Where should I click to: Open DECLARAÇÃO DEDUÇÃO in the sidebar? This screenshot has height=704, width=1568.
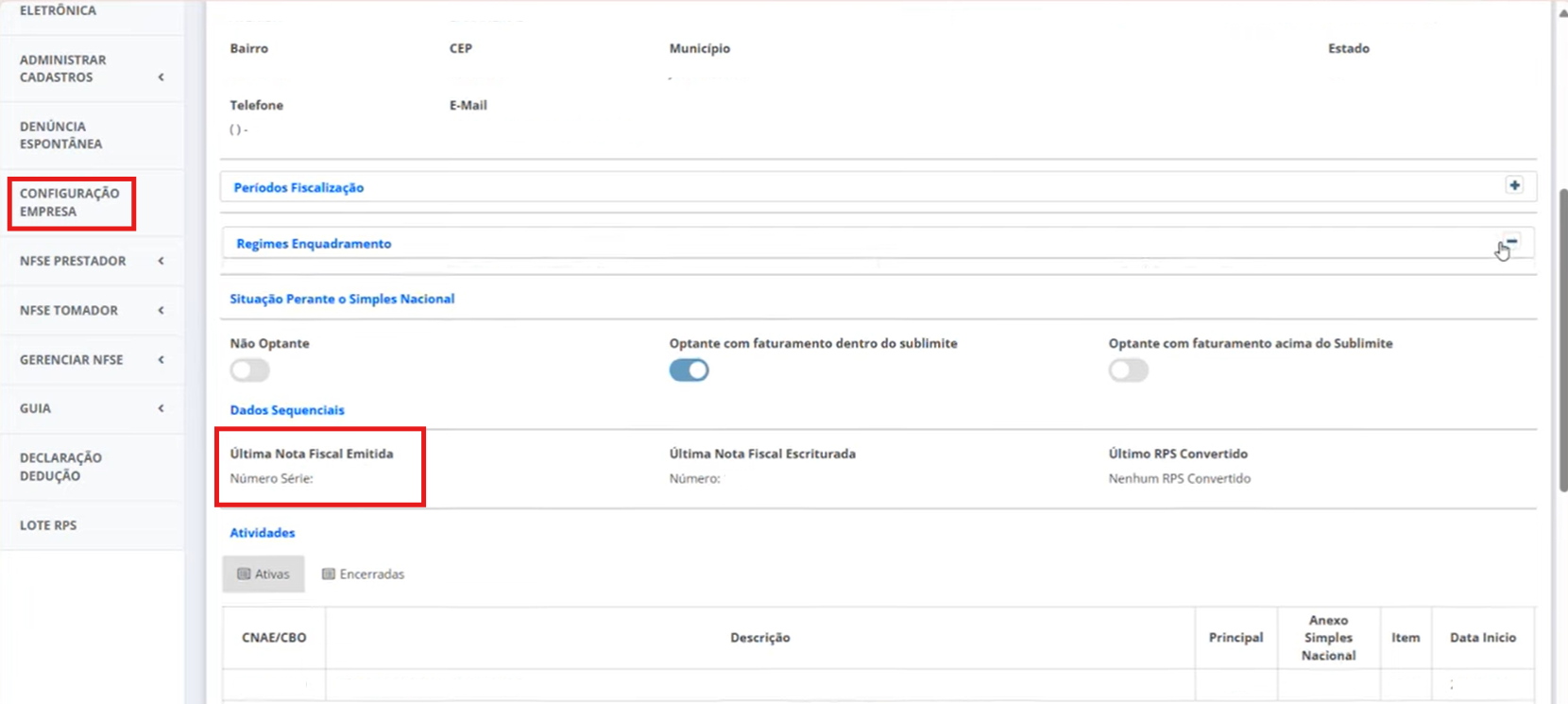(60, 467)
